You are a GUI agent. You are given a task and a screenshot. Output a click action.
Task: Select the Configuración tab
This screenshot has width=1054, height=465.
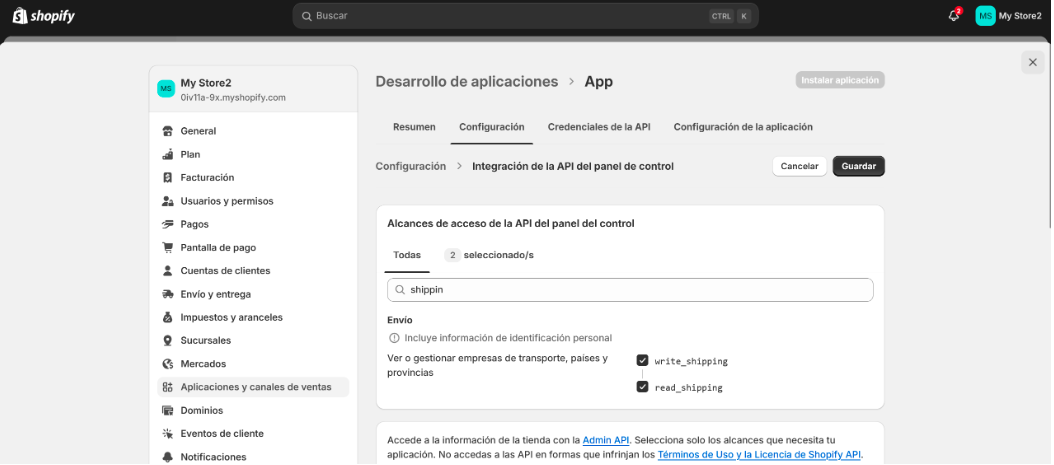491,127
